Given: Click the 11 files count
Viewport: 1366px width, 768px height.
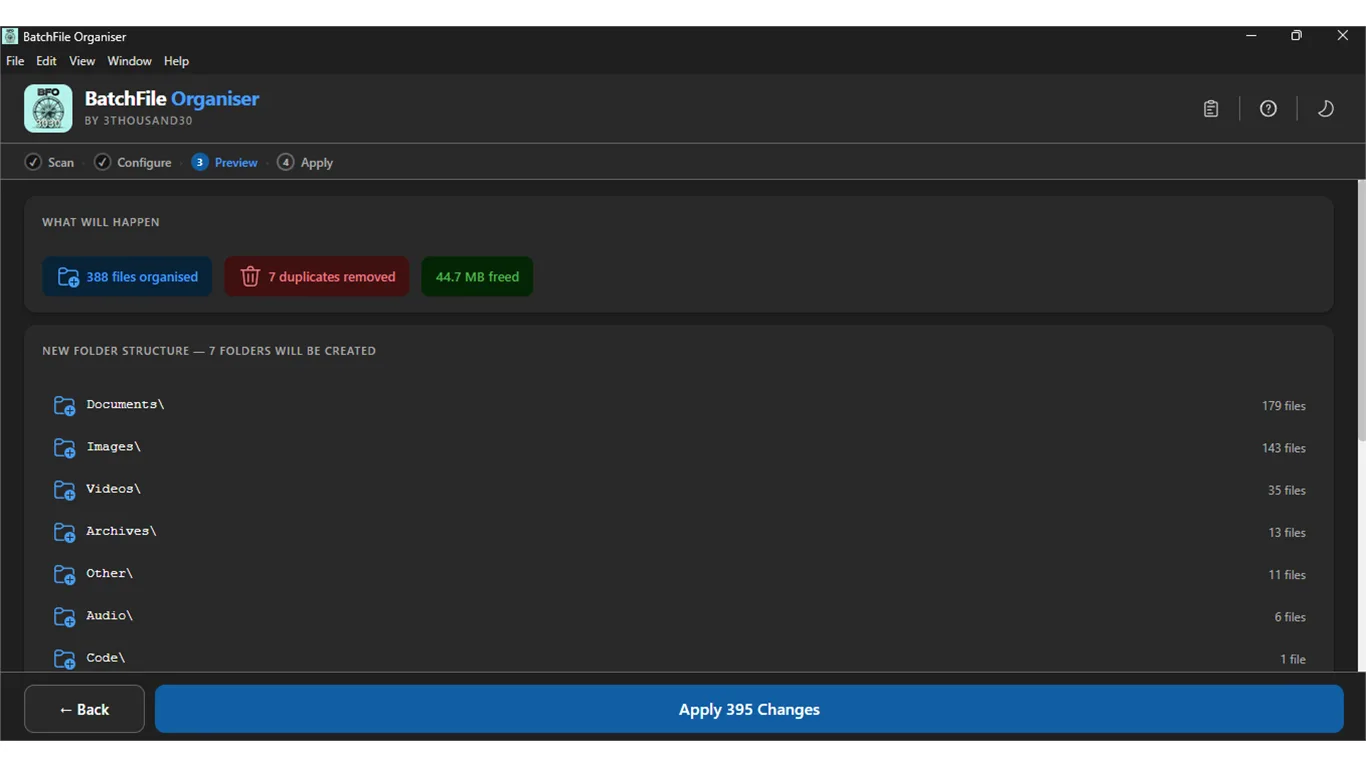Looking at the screenshot, I should pos(1287,575).
